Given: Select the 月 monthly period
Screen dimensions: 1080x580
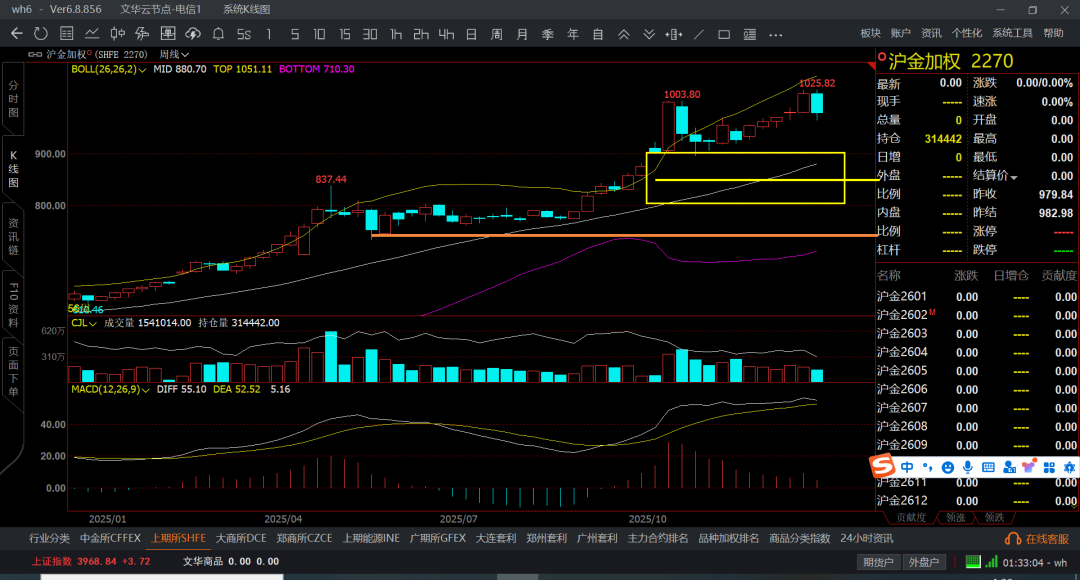Looking at the screenshot, I should (x=522, y=34).
